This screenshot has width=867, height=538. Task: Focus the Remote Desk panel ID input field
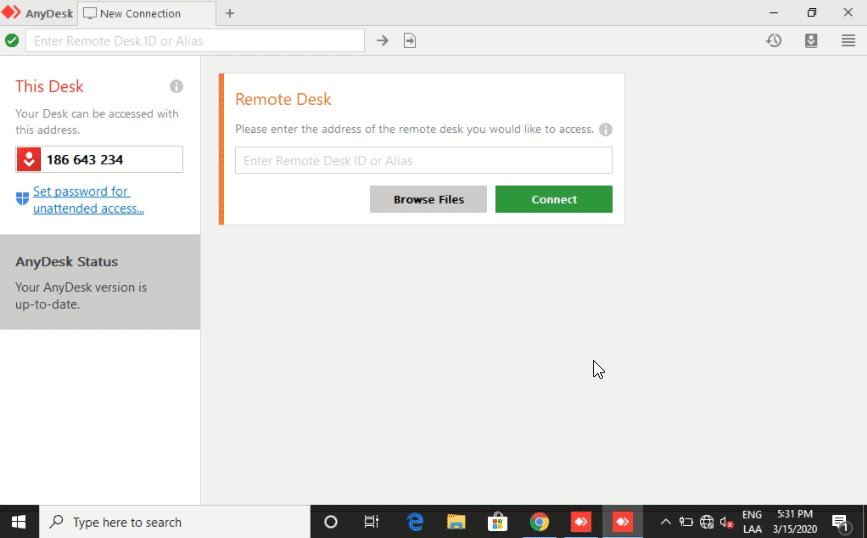click(424, 160)
